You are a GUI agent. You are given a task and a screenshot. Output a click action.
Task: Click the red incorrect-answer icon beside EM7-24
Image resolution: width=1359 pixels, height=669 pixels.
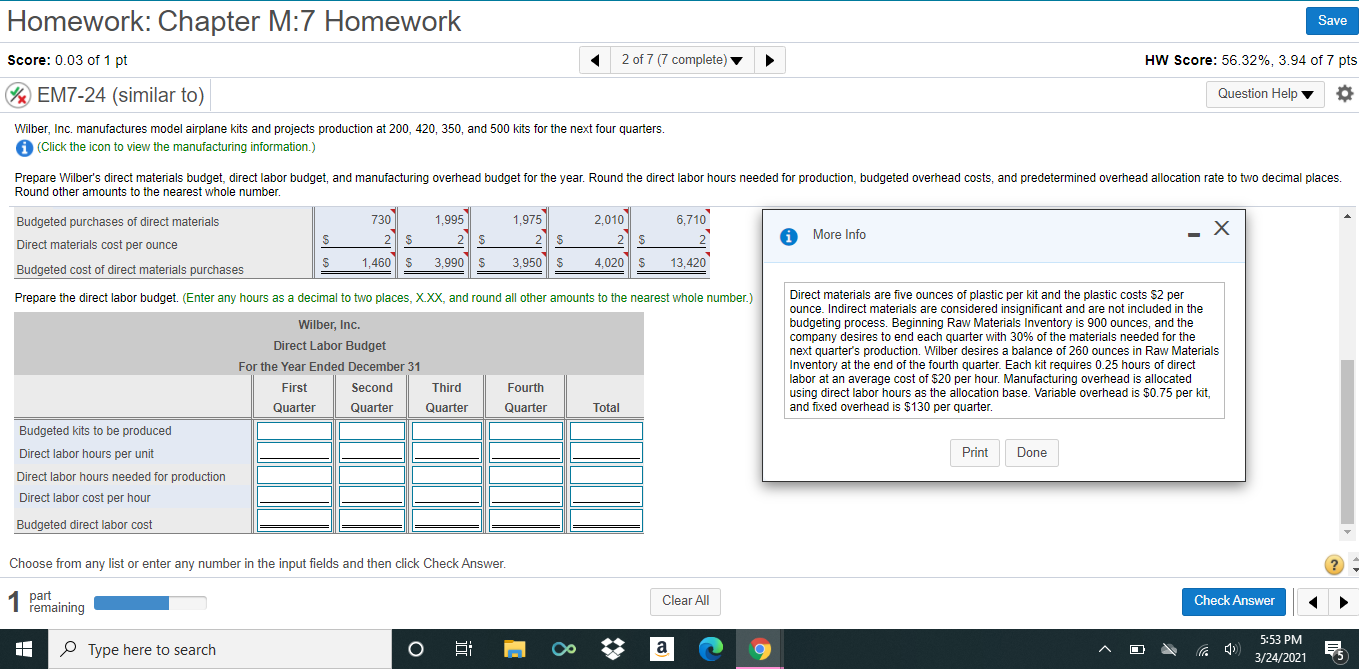click(x=18, y=94)
